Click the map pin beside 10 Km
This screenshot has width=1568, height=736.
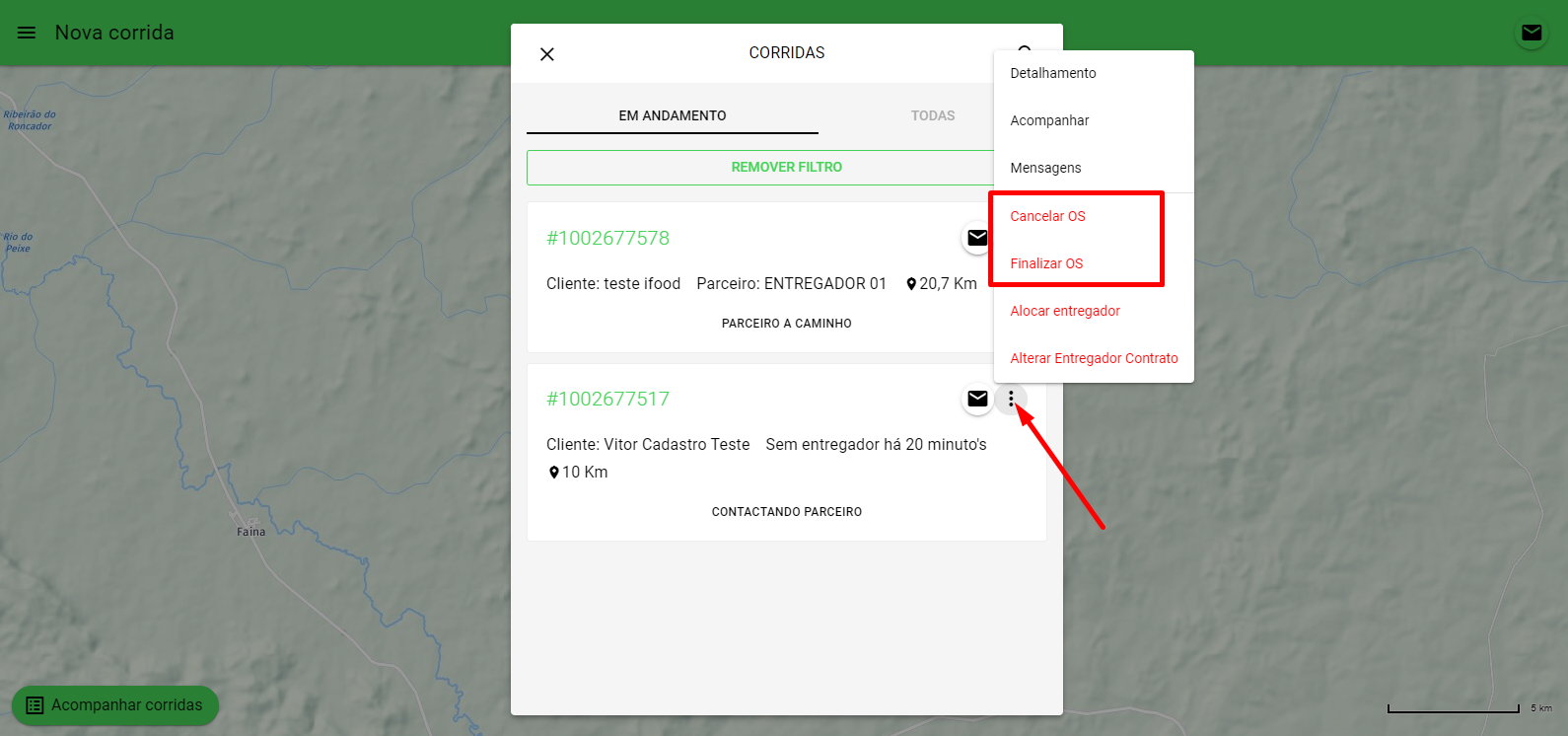[x=554, y=473]
